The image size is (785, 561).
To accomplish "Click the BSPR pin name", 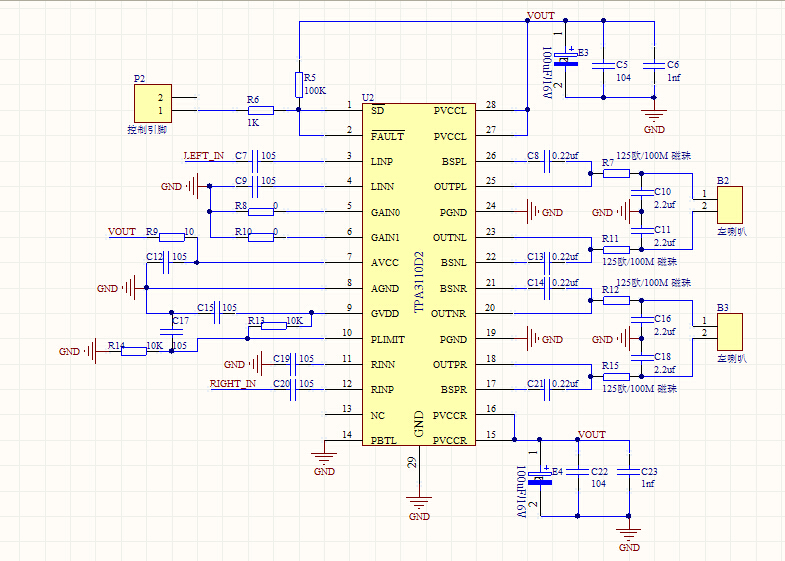I will point(454,390).
